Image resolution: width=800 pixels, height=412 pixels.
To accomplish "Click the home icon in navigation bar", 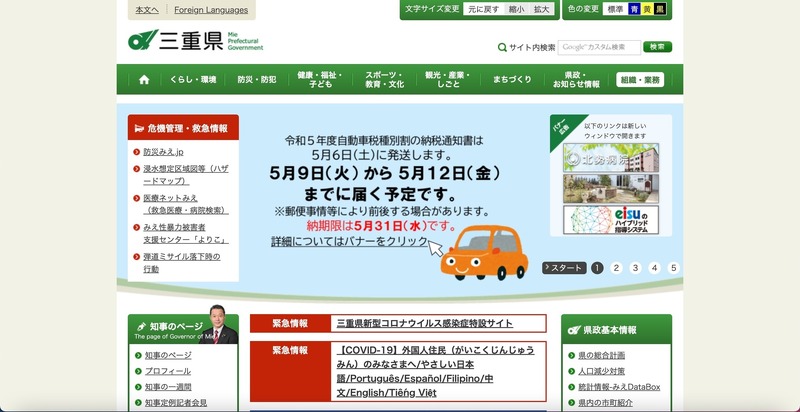I will click(x=144, y=80).
